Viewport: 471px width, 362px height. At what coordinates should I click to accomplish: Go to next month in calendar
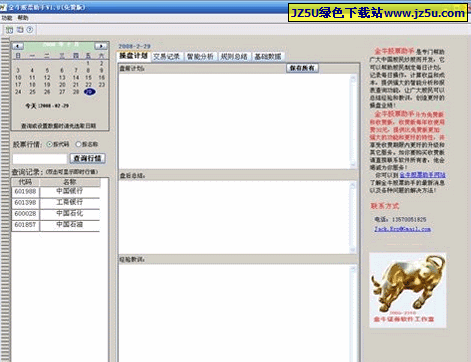(x=101, y=46)
